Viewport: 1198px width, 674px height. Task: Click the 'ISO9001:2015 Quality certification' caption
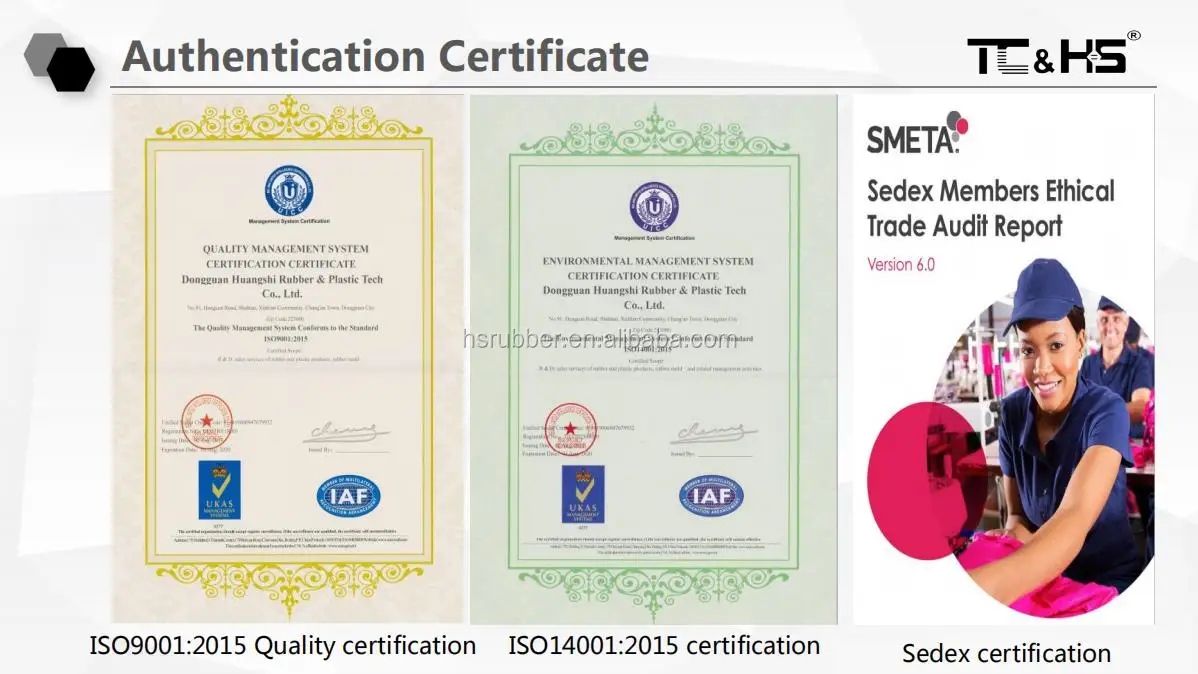tap(283, 646)
